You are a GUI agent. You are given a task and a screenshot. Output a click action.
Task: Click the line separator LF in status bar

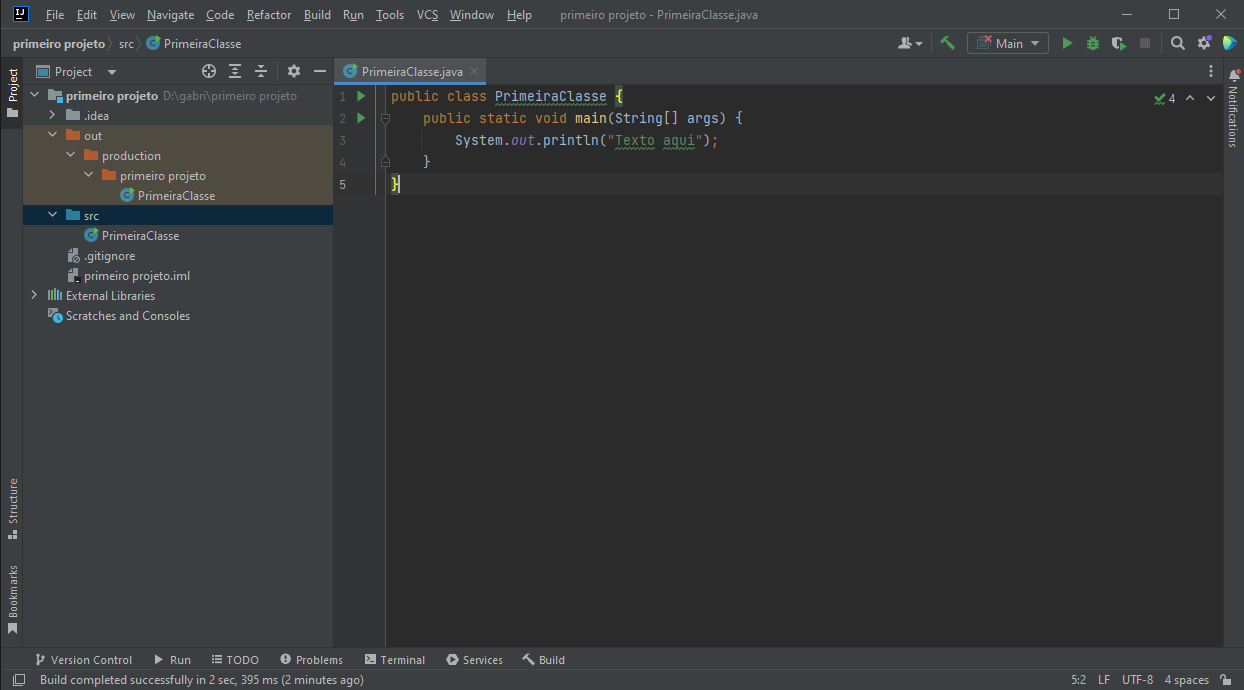(1104, 680)
